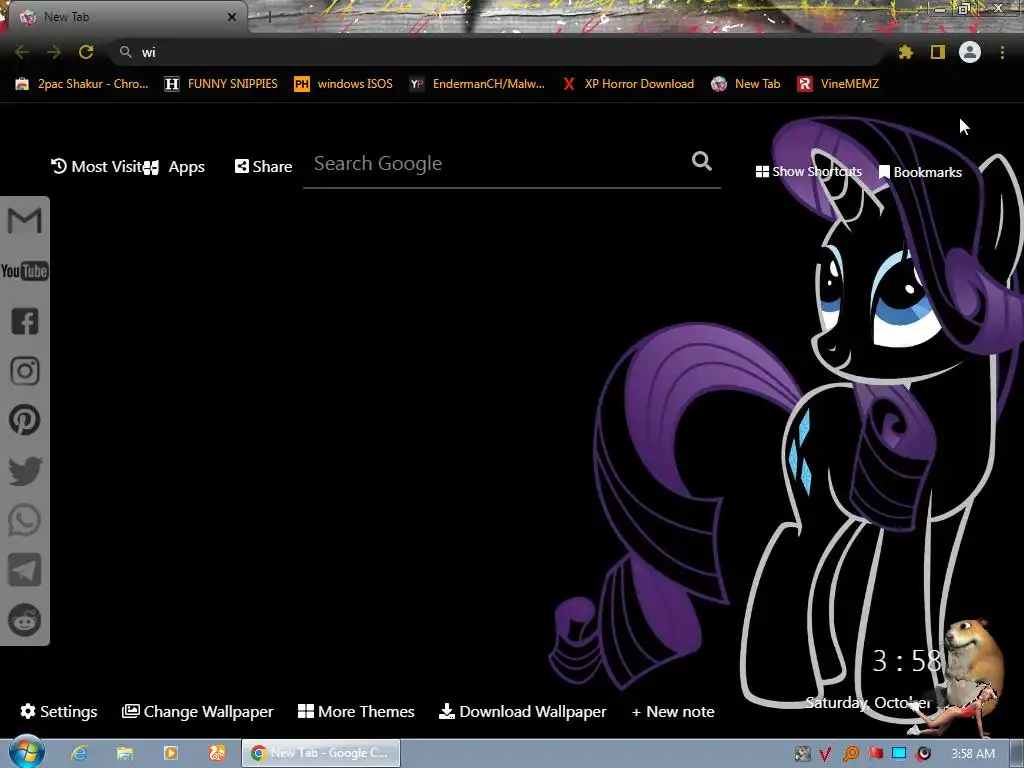This screenshot has width=1024, height=768.
Task: Open the Bookmarks panel
Action: point(920,172)
